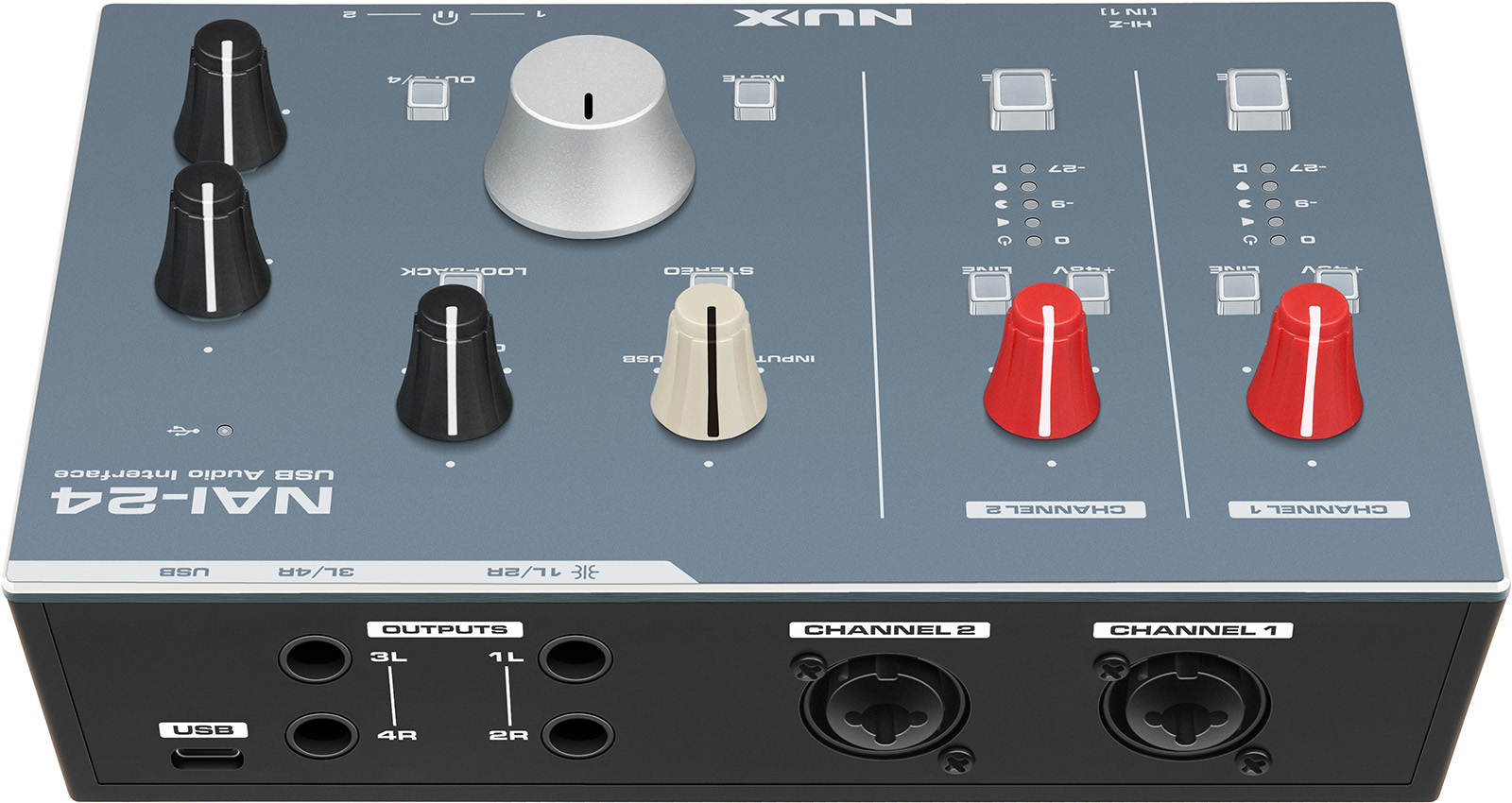Click the USB-C port on rear panel

coord(207,758)
